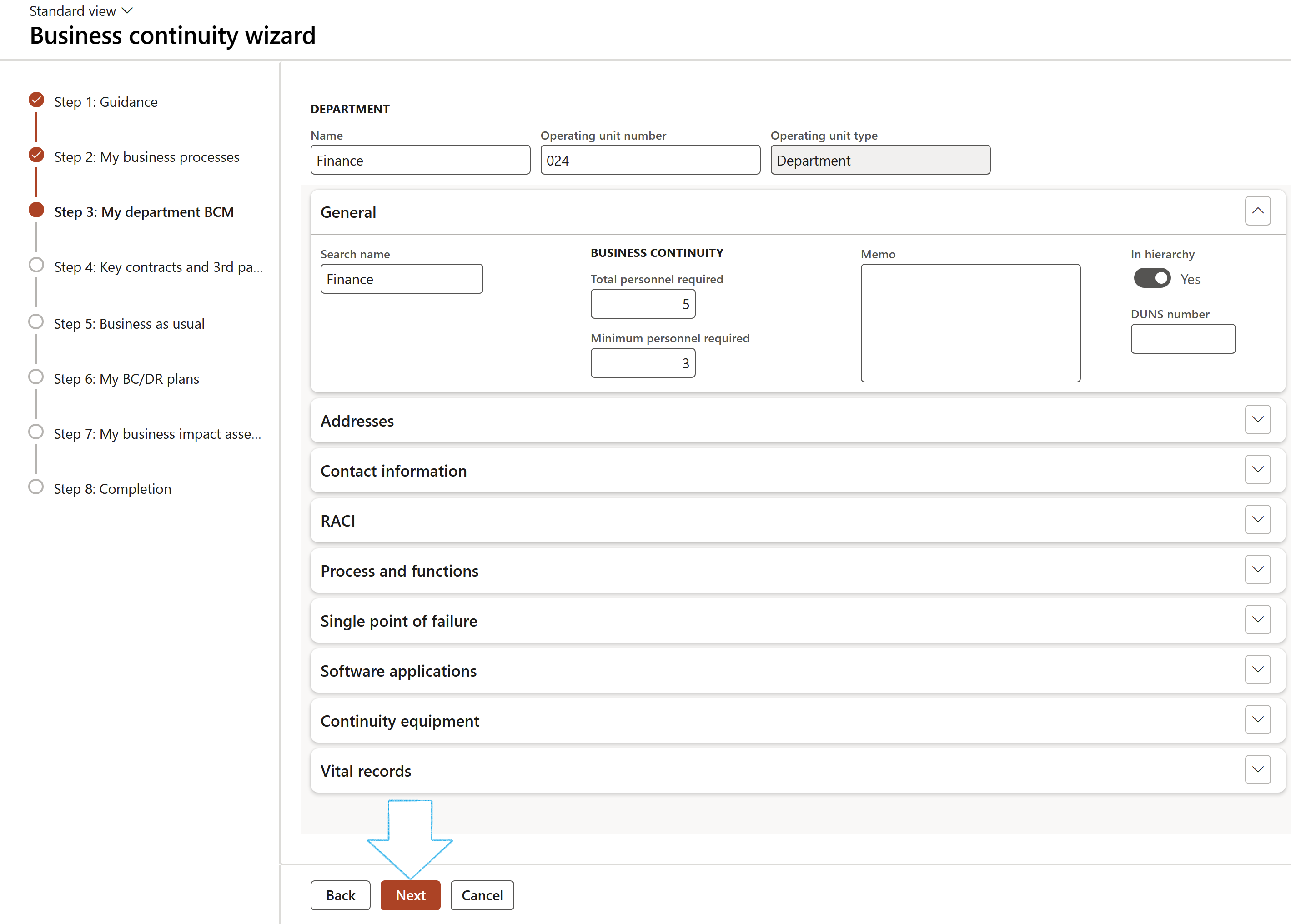Click Step 1 Guidance completed checkmark icon
The image size is (1291, 924).
[x=36, y=100]
